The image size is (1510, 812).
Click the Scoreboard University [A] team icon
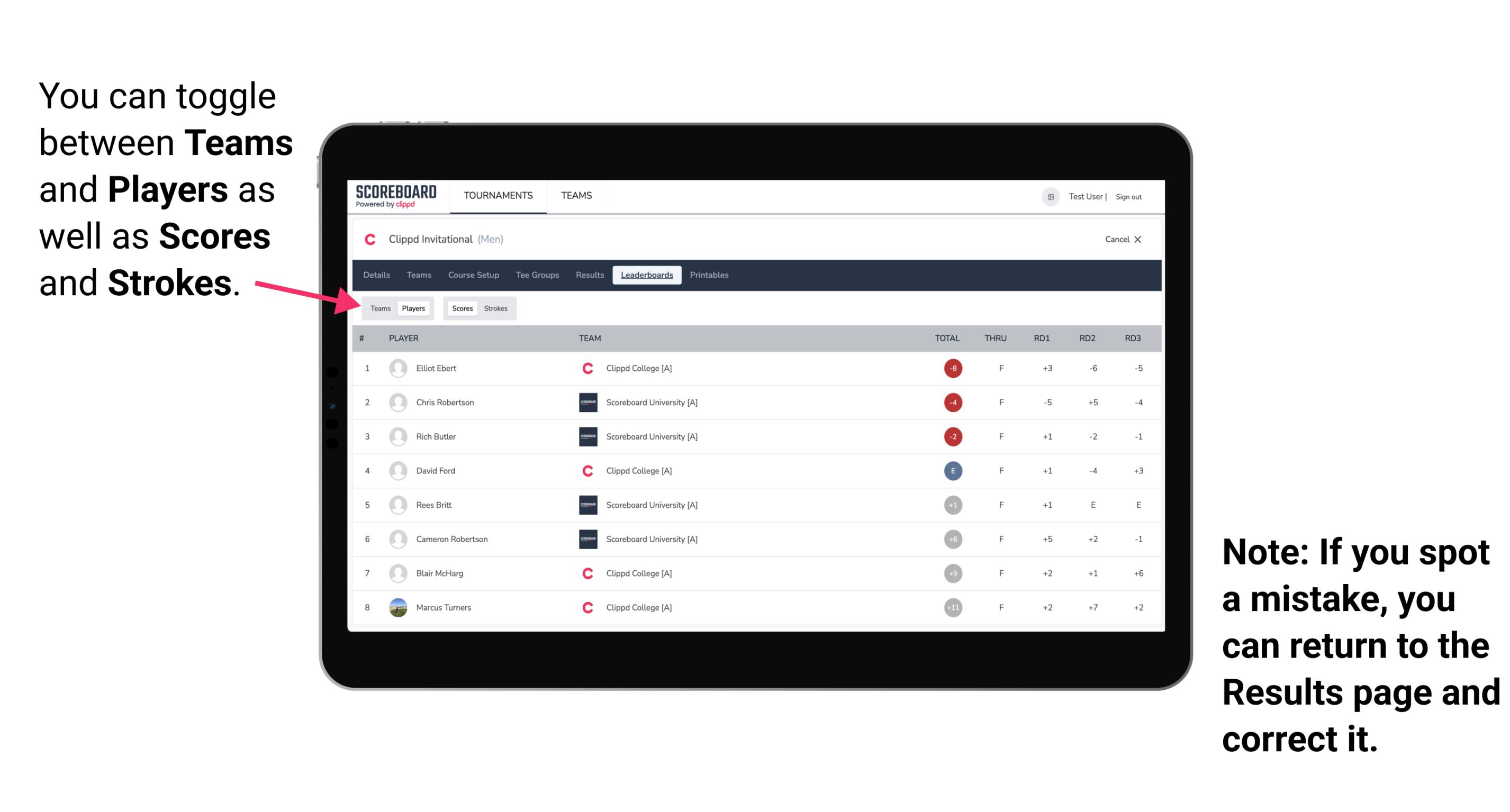point(583,403)
